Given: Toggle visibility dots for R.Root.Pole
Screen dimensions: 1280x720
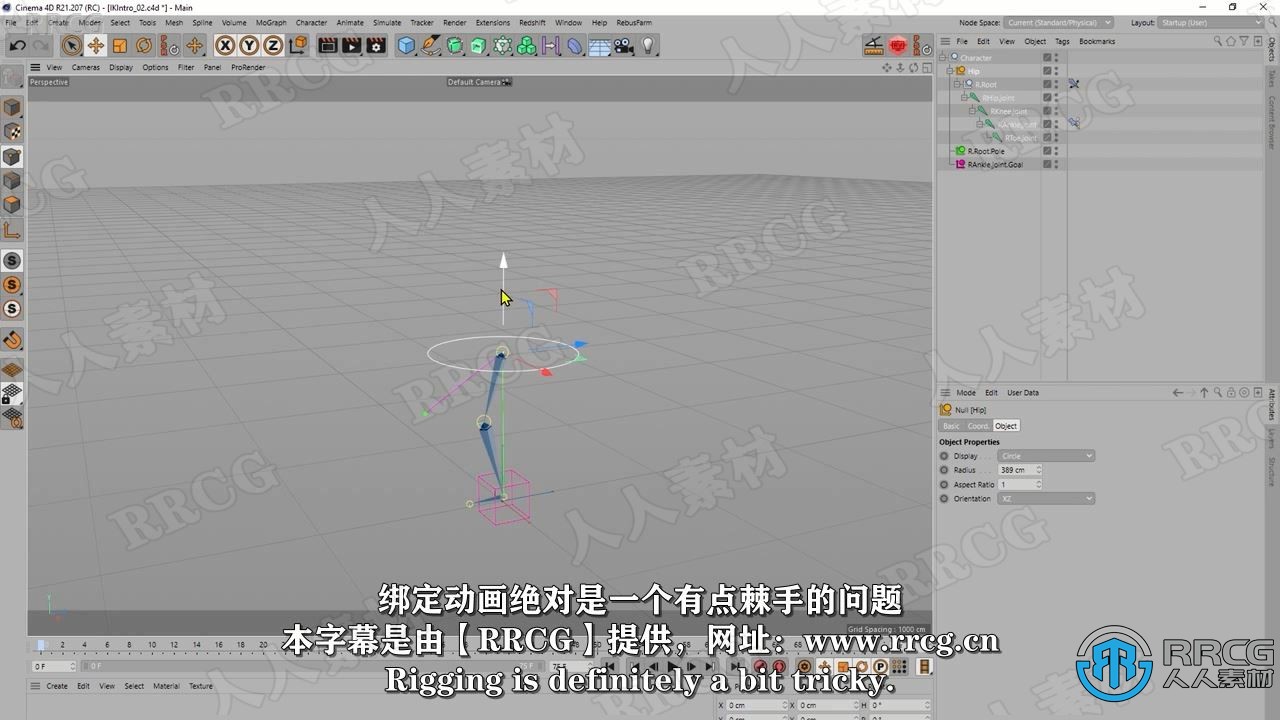Looking at the screenshot, I should click(1056, 151).
